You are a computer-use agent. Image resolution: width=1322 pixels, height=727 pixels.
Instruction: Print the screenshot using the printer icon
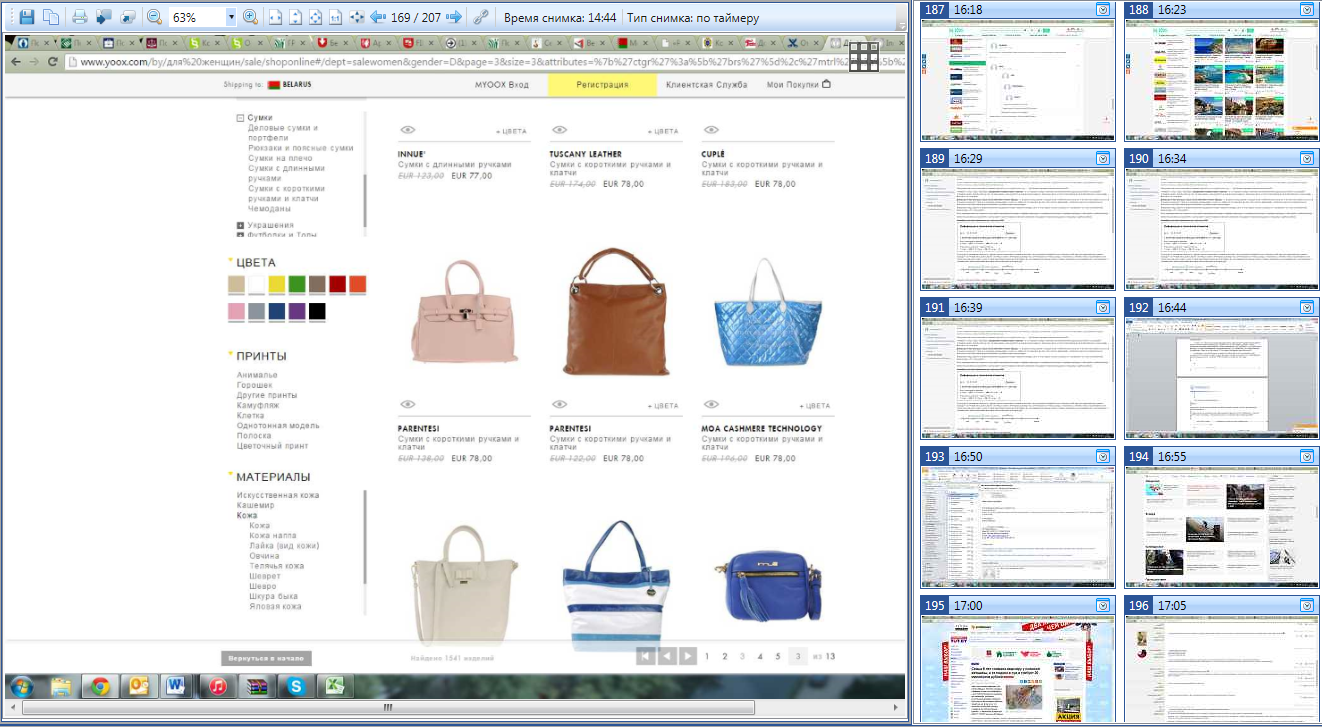(x=80, y=17)
